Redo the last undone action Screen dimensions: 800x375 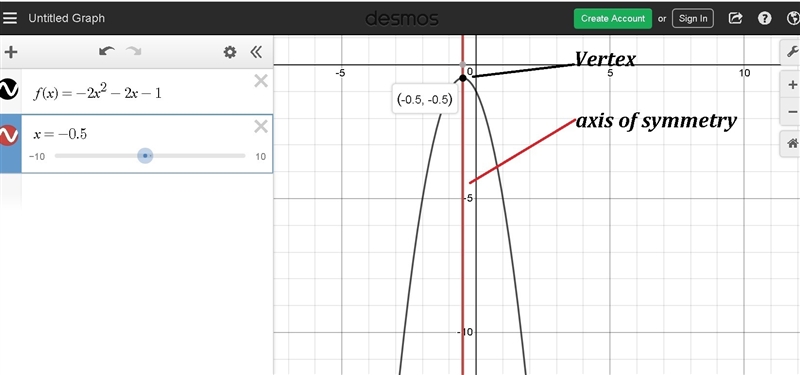(x=134, y=52)
